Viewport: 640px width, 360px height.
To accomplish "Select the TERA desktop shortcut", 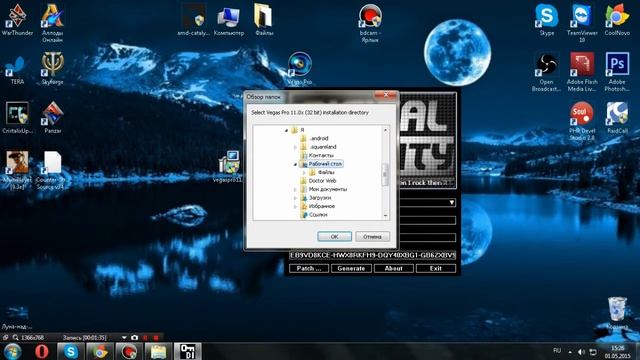I will click(17, 69).
